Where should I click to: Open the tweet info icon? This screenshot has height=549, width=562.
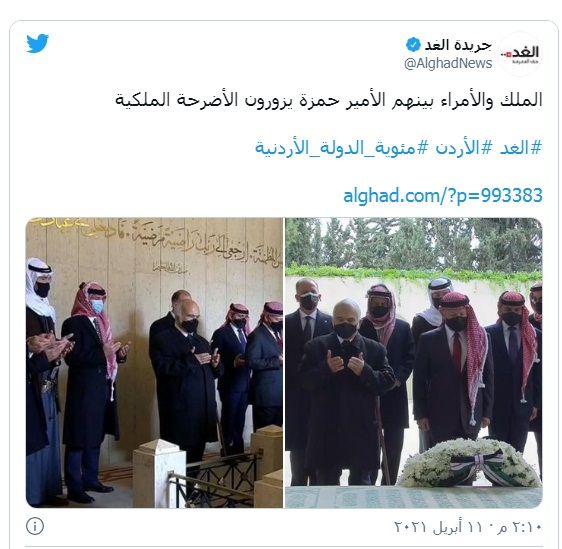pyautogui.click(x=35, y=526)
